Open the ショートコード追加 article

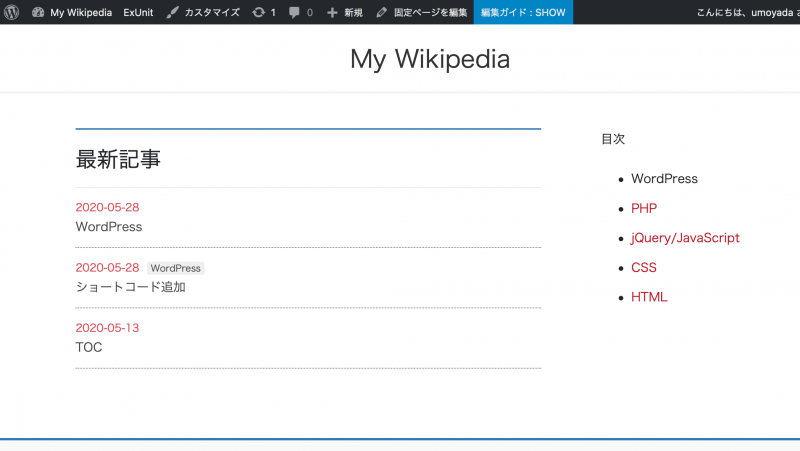[x=130, y=287]
